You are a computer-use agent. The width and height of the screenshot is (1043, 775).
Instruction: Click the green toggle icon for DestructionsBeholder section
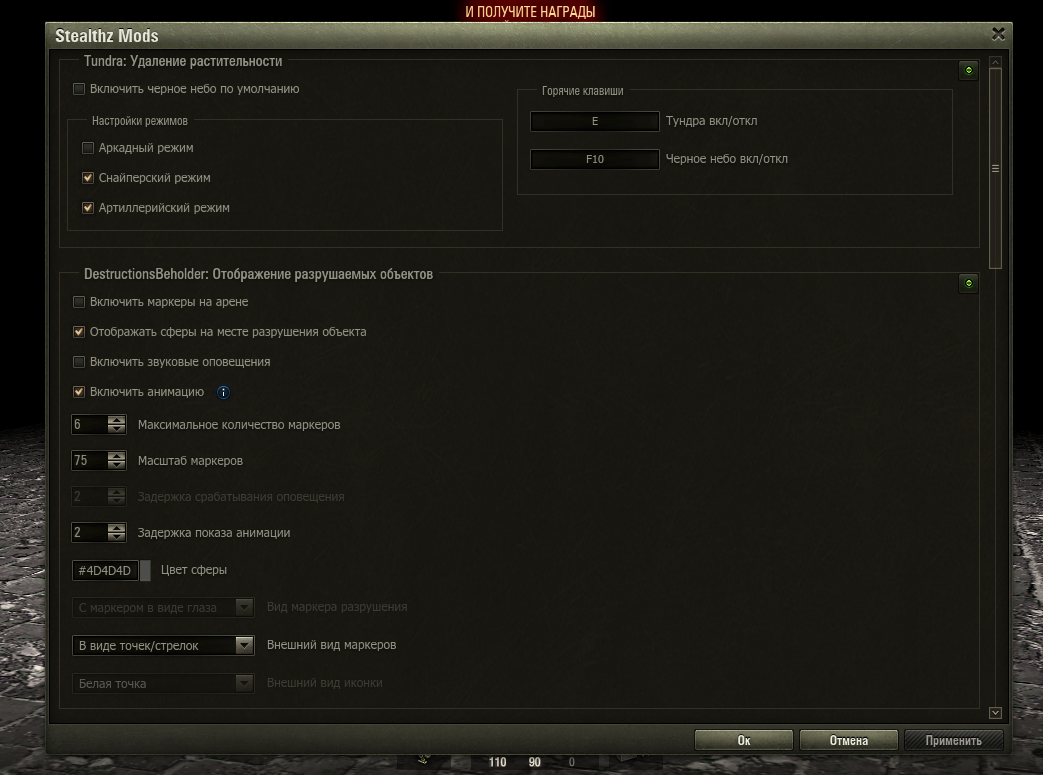[x=967, y=284]
